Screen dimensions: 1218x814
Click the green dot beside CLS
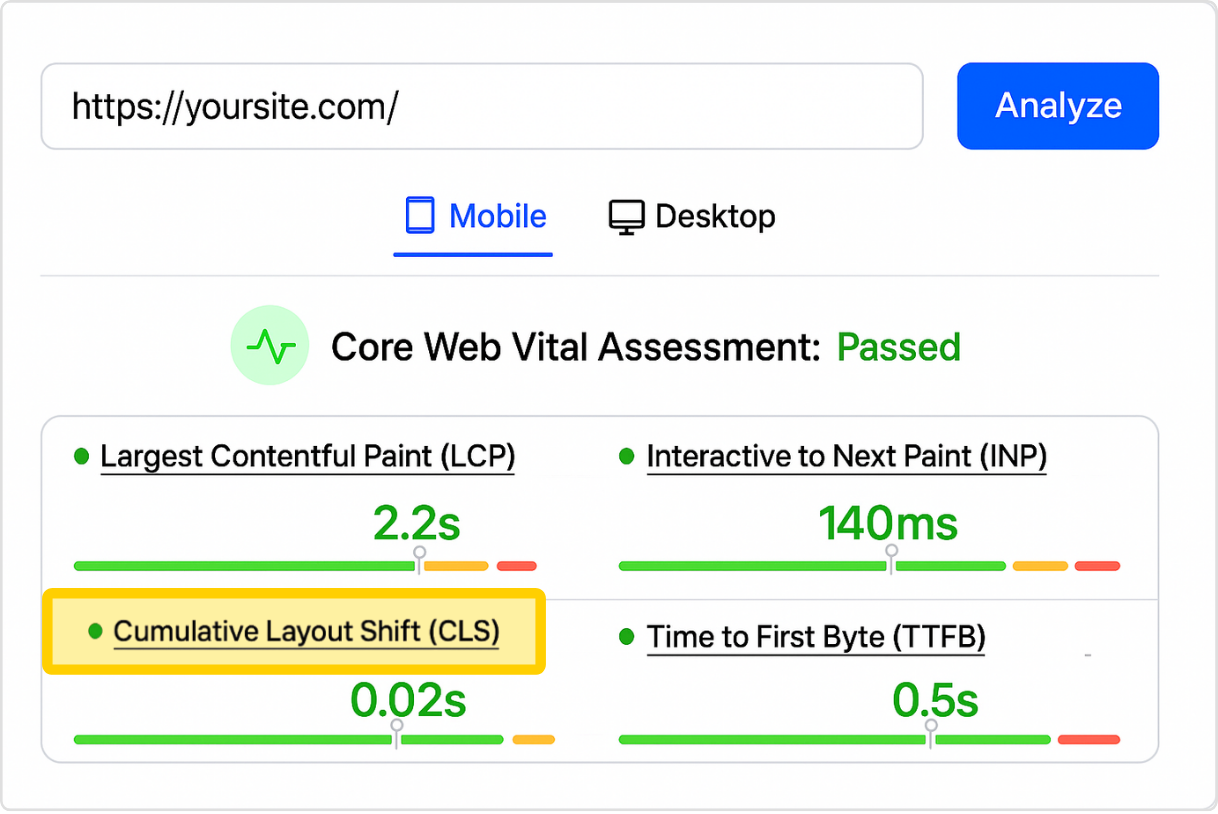[96, 632]
